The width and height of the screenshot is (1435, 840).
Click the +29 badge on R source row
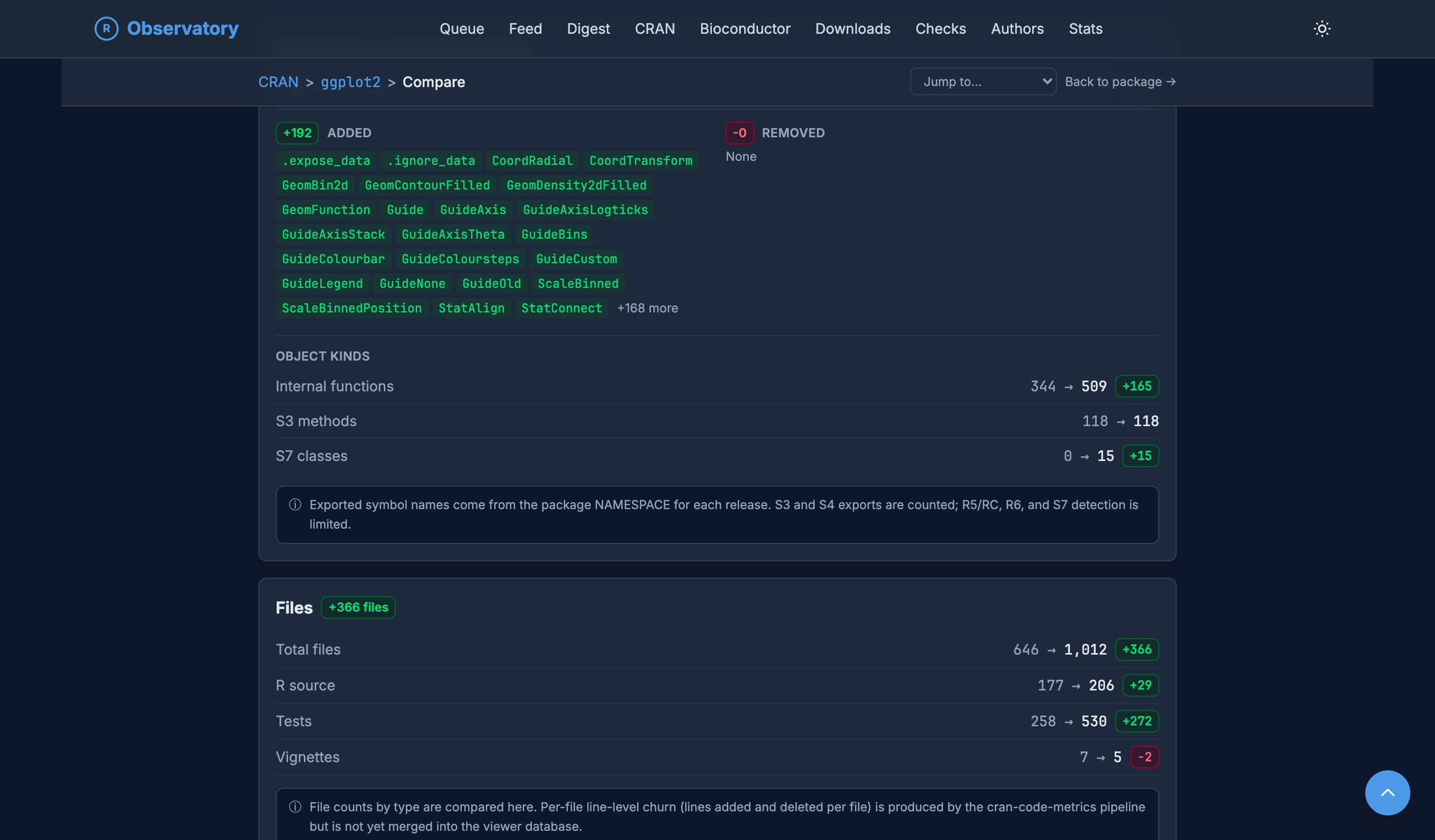[x=1140, y=685]
